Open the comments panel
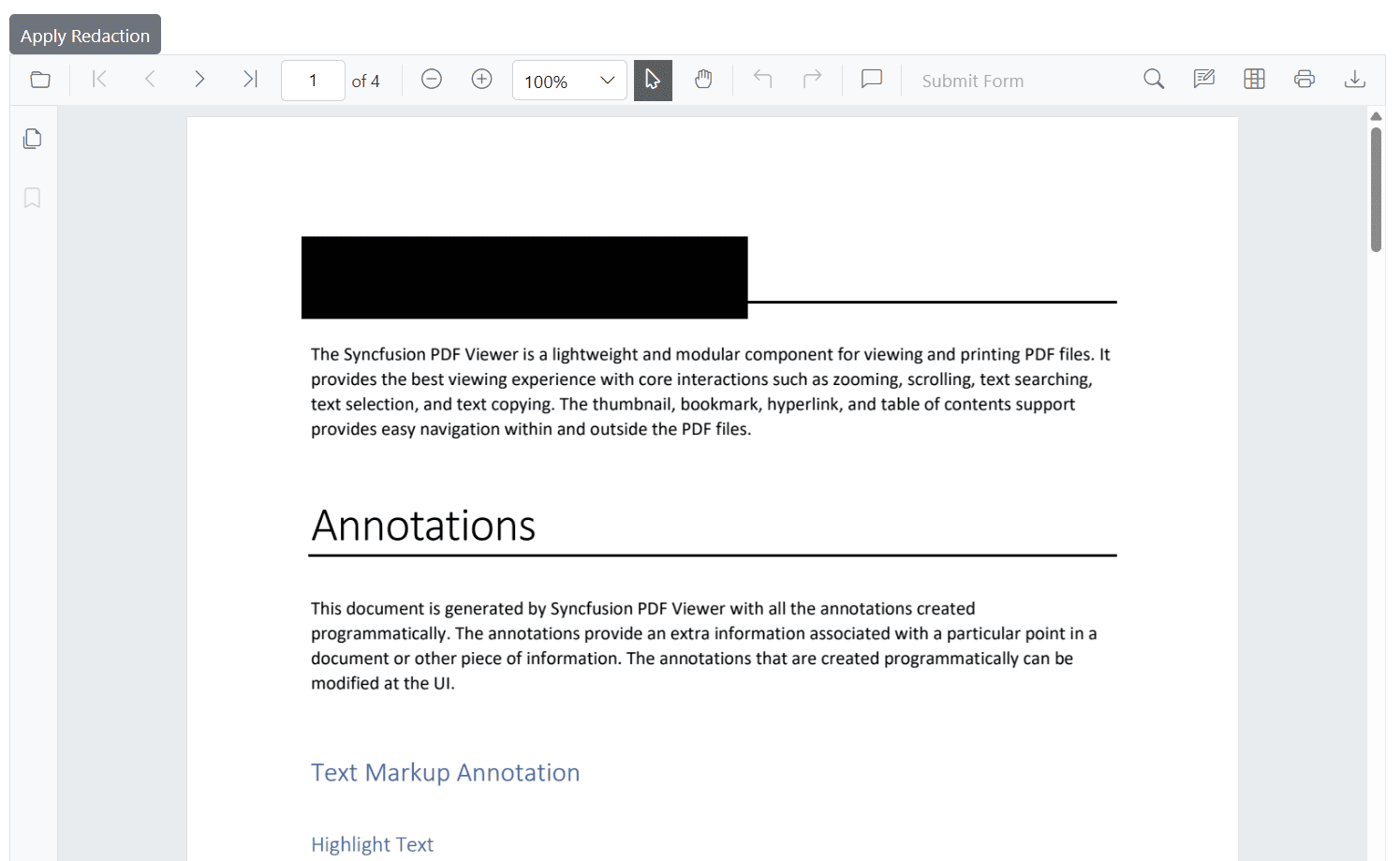The height and width of the screenshot is (861, 1400). 871,80
